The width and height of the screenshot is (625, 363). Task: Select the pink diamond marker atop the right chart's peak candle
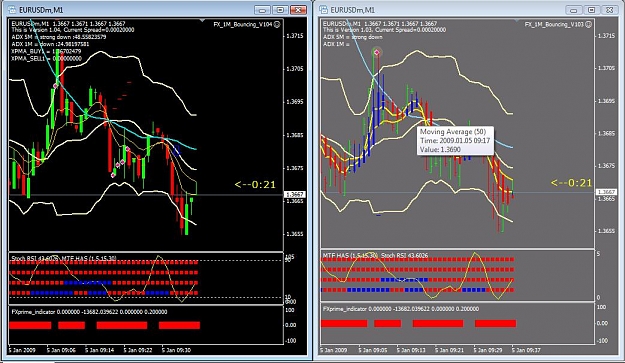click(x=377, y=52)
